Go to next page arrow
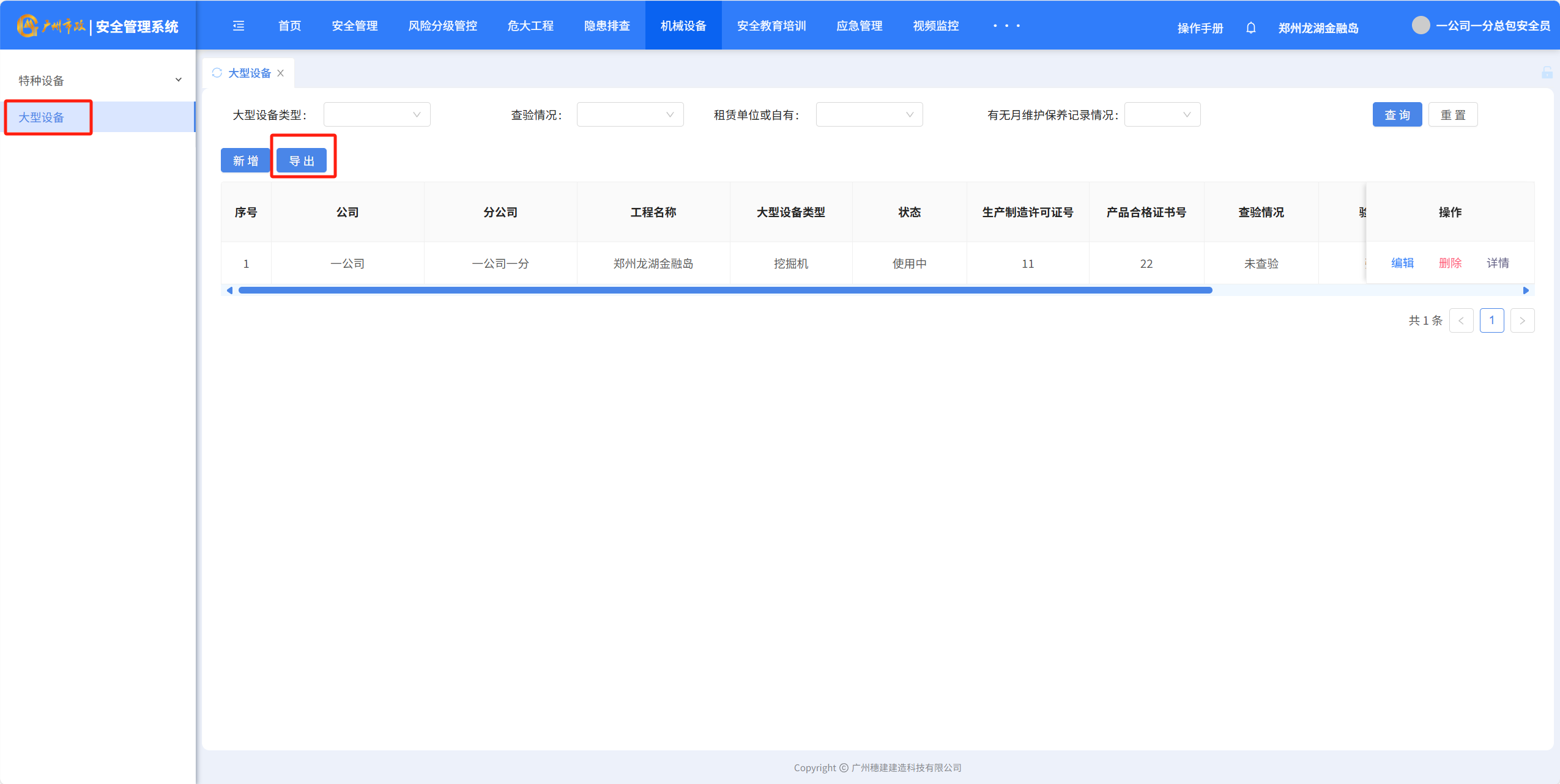The image size is (1560, 784). (x=1522, y=320)
